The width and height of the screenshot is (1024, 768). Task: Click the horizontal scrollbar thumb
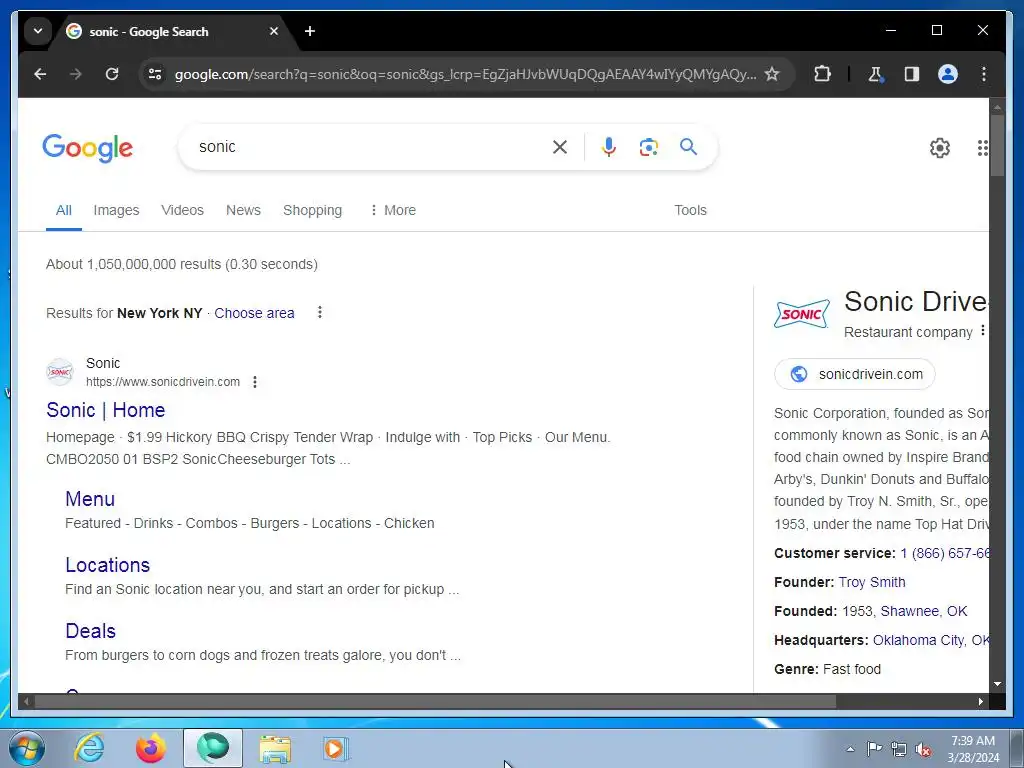click(435, 701)
